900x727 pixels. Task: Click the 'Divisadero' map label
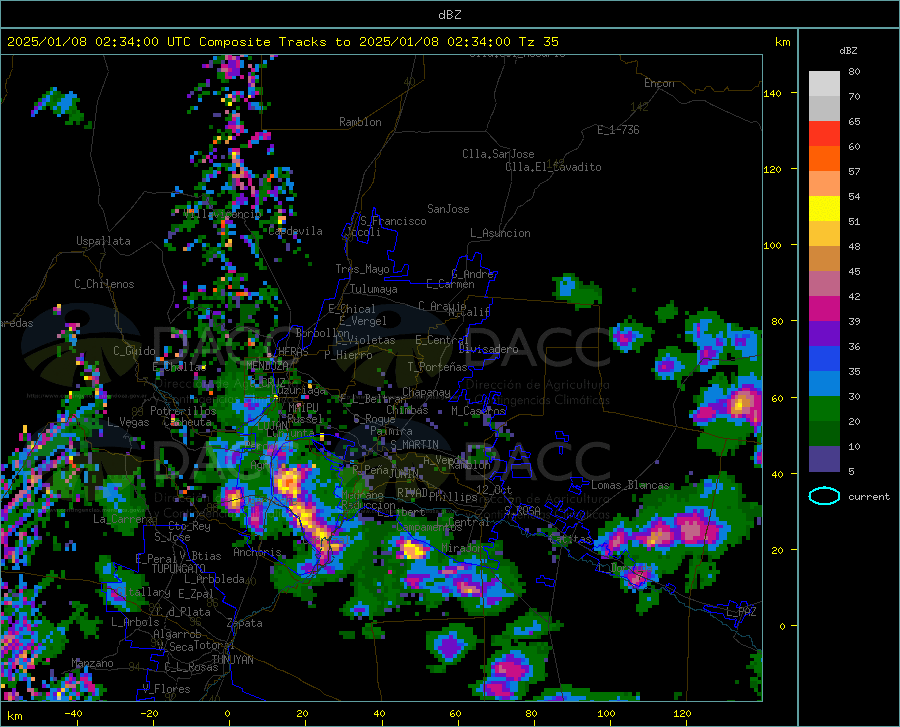coord(488,349)
